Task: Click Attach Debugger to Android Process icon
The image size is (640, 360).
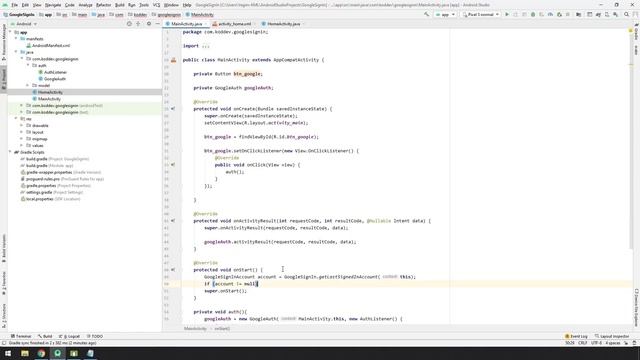Action: pyautogui.click(x=559, y=14)
